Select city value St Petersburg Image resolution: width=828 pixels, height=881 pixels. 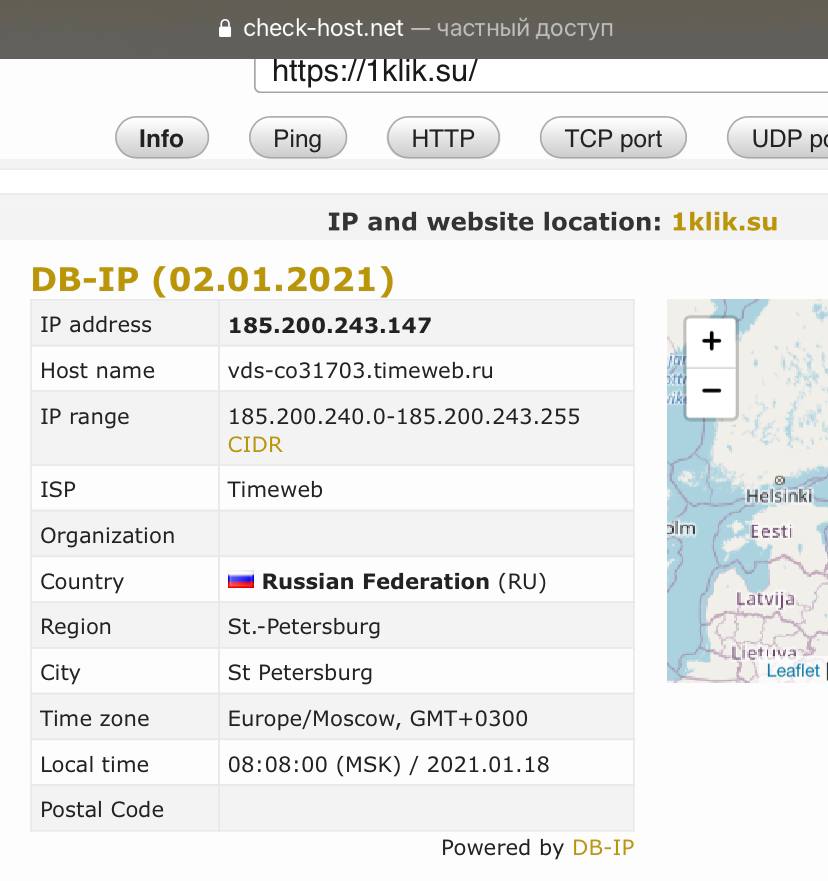[300, 673]
